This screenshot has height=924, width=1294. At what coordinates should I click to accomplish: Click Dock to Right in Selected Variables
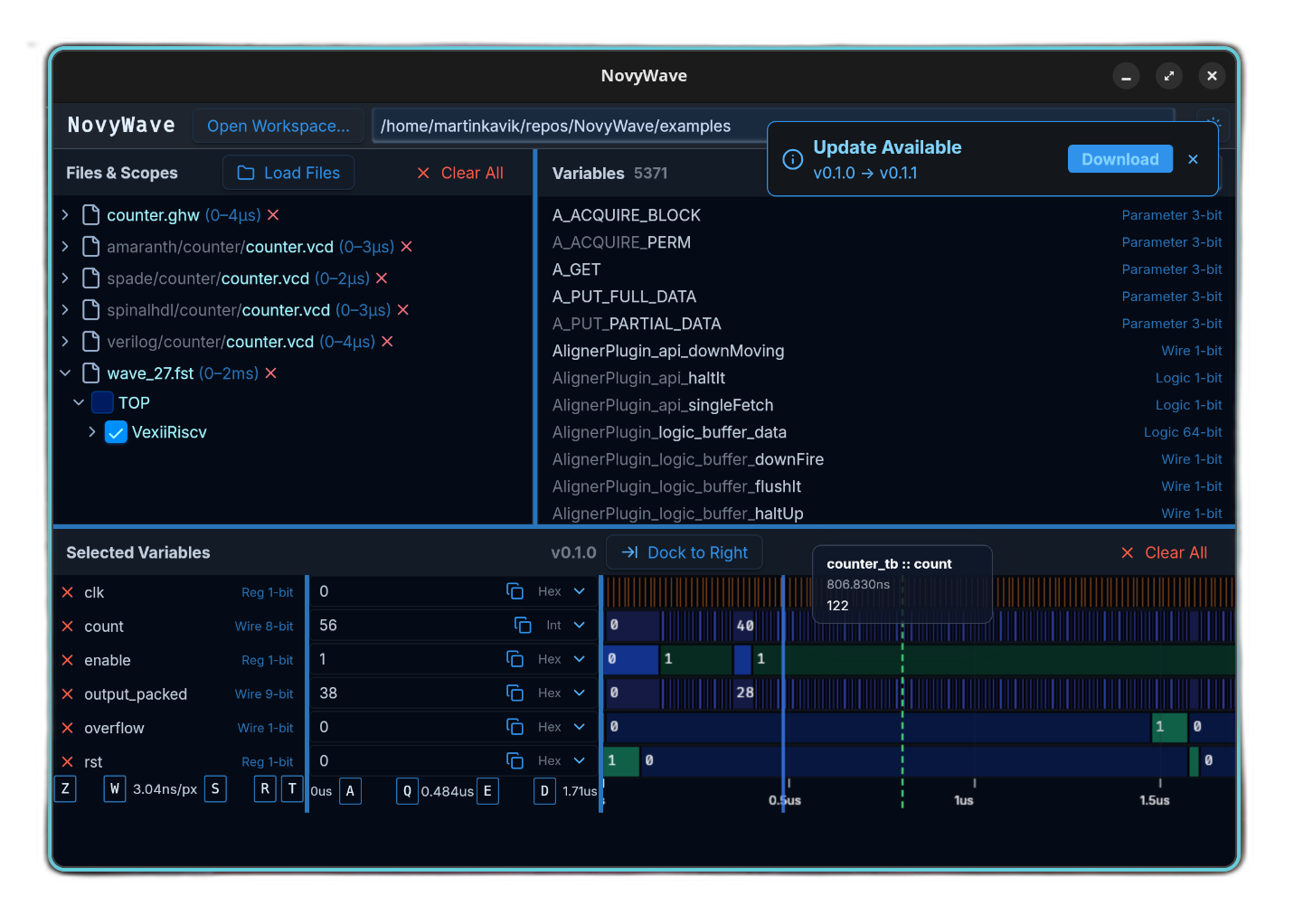[x=685, y=552]
